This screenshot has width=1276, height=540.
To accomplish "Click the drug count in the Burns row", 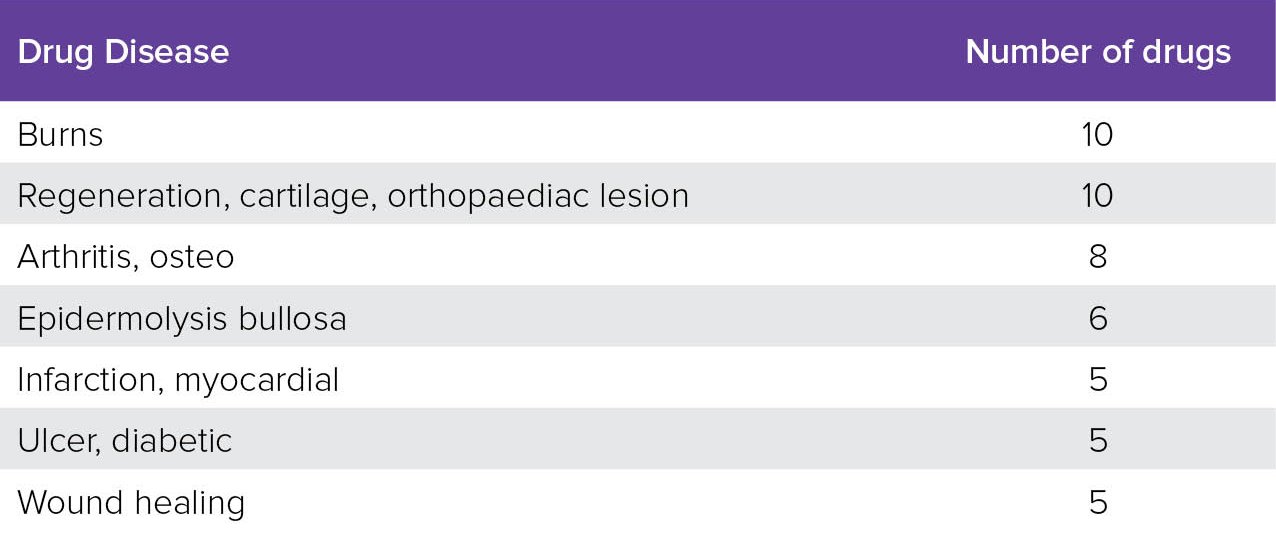I will pyautogui.click(x=1098, y=135).
